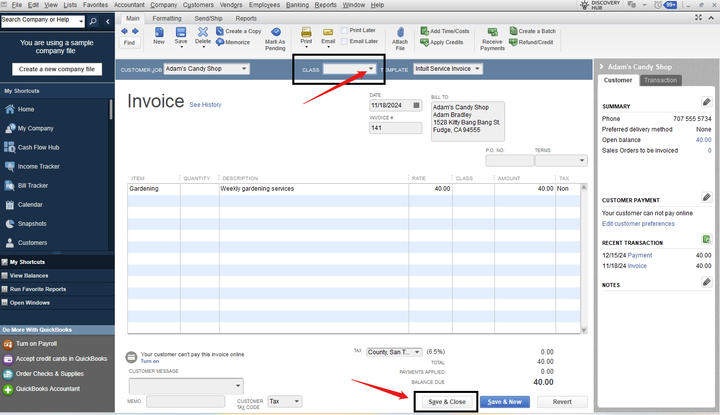
Task: Click Save & Close button
Action: pyautogui.click(x=447, y=402)
